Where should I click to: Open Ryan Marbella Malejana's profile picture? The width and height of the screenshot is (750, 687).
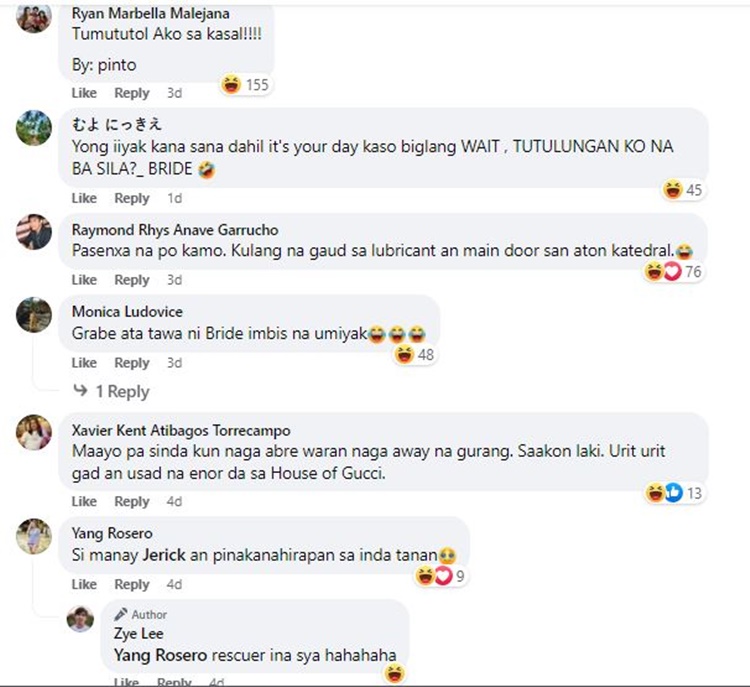33,16
